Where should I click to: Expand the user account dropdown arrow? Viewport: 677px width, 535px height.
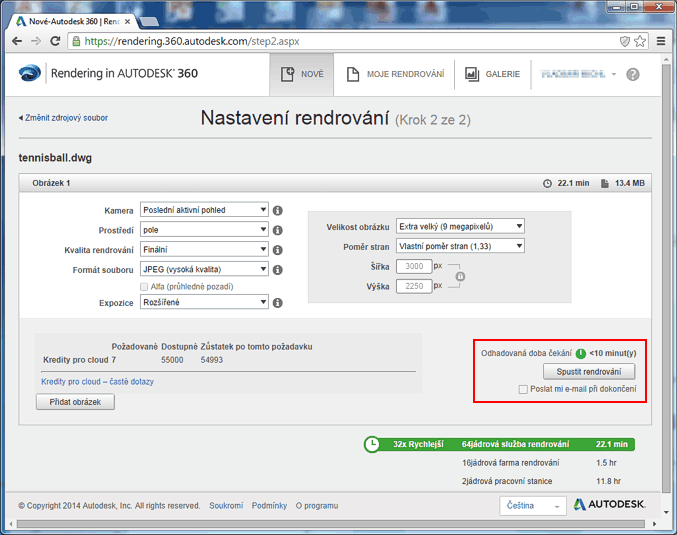click(614, 74)
